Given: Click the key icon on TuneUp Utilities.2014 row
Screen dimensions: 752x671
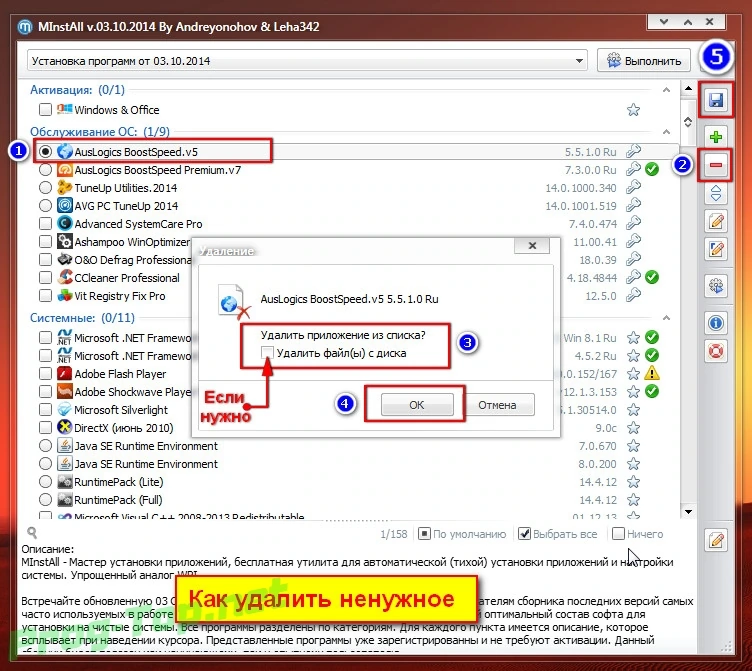Looking at the screenshot, I should (633, 188).
